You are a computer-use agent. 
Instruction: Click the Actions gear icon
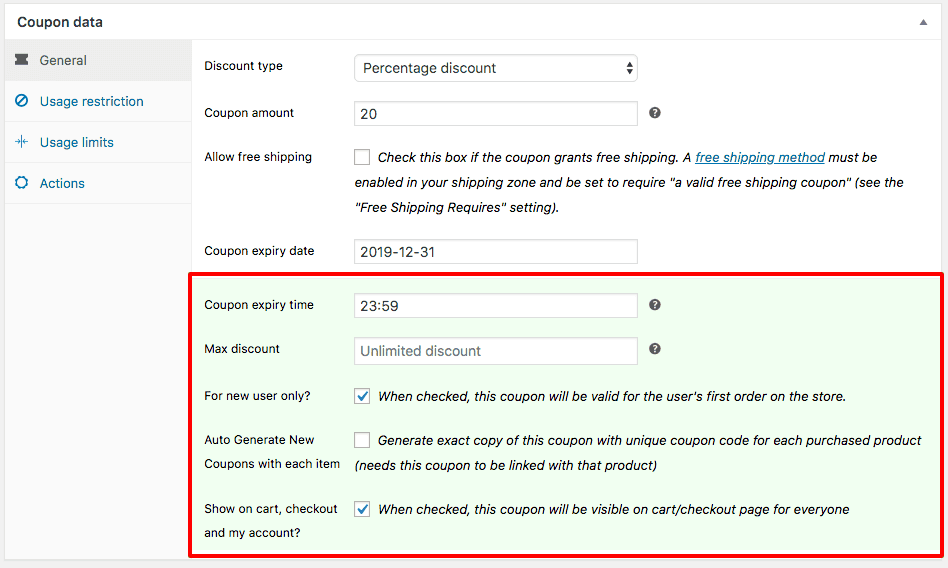tap(22, 183)
